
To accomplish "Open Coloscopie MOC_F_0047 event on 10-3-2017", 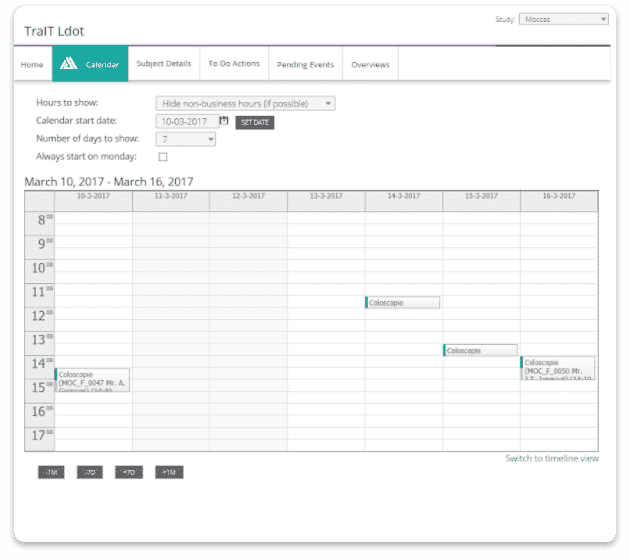I will [x=92, y=380].
